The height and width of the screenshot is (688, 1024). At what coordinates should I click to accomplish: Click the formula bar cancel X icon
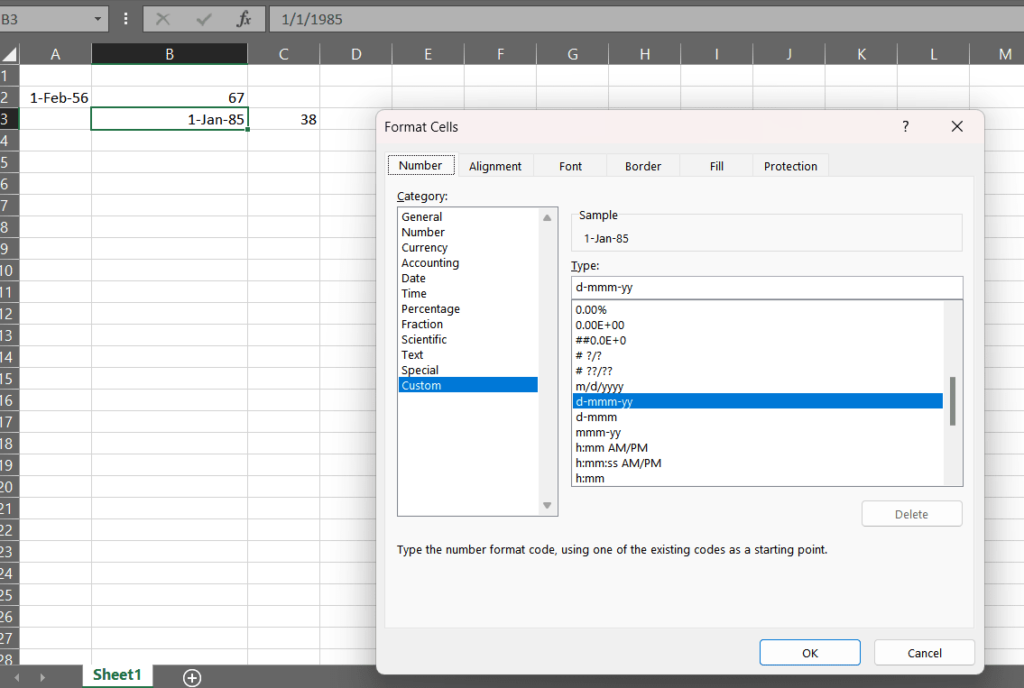(163, 19)
